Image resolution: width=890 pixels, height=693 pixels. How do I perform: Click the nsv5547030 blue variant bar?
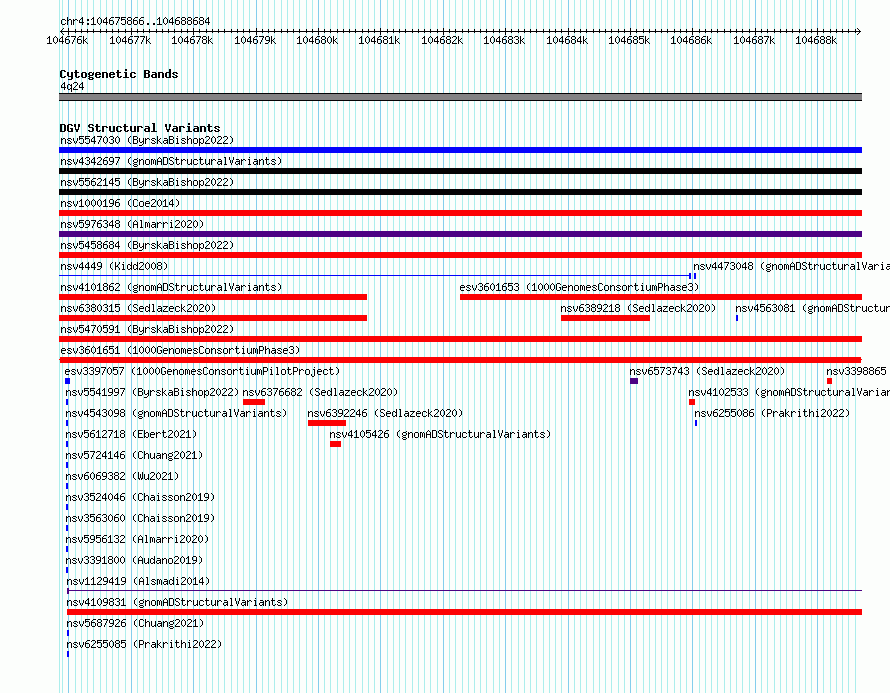[460, 150]
